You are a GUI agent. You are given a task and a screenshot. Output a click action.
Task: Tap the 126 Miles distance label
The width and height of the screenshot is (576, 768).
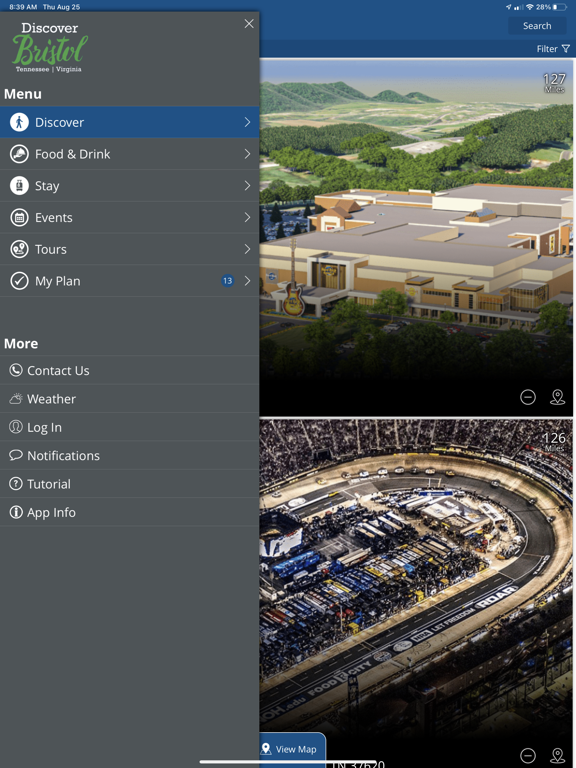[x=554, y=441]
